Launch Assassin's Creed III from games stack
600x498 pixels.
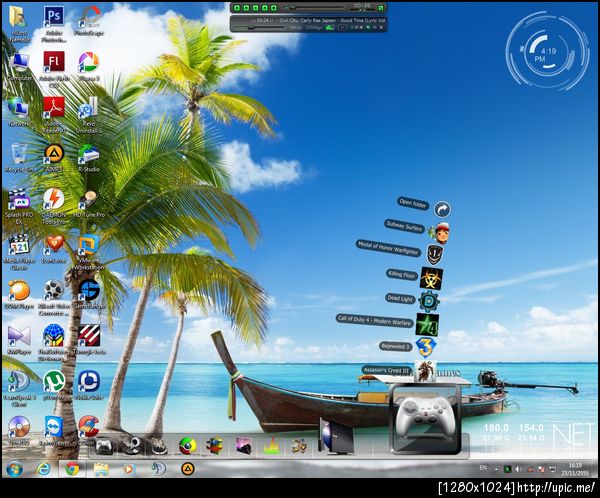click(x=425, y=371)
